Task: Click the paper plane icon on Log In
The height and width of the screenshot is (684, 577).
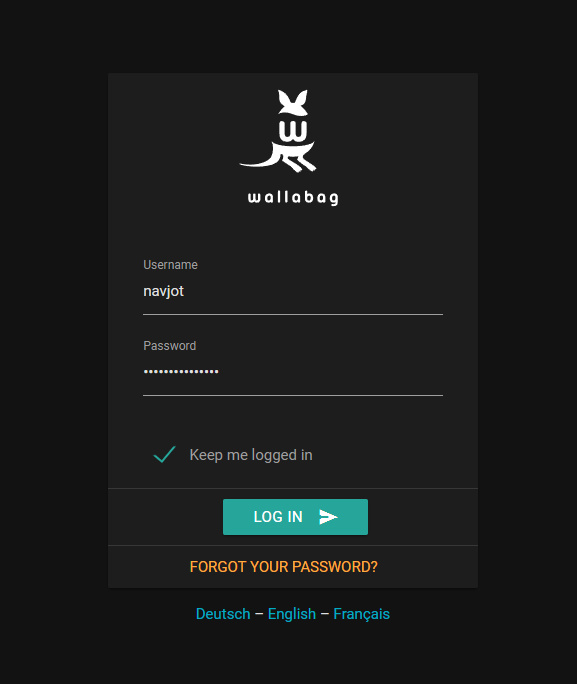Action: tap(328, 517)
